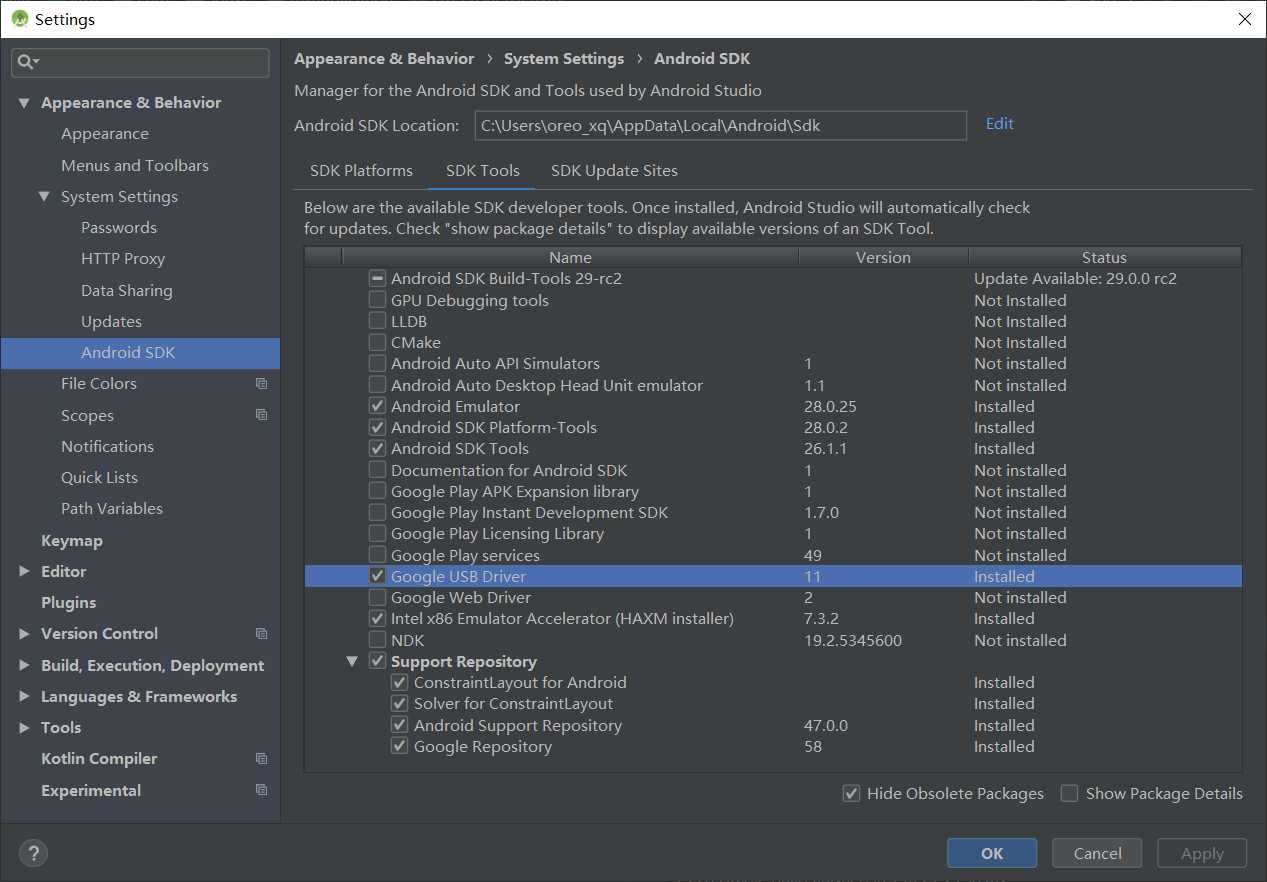Click the Apply button
Screen dimensions: 1267x882
1202,853
